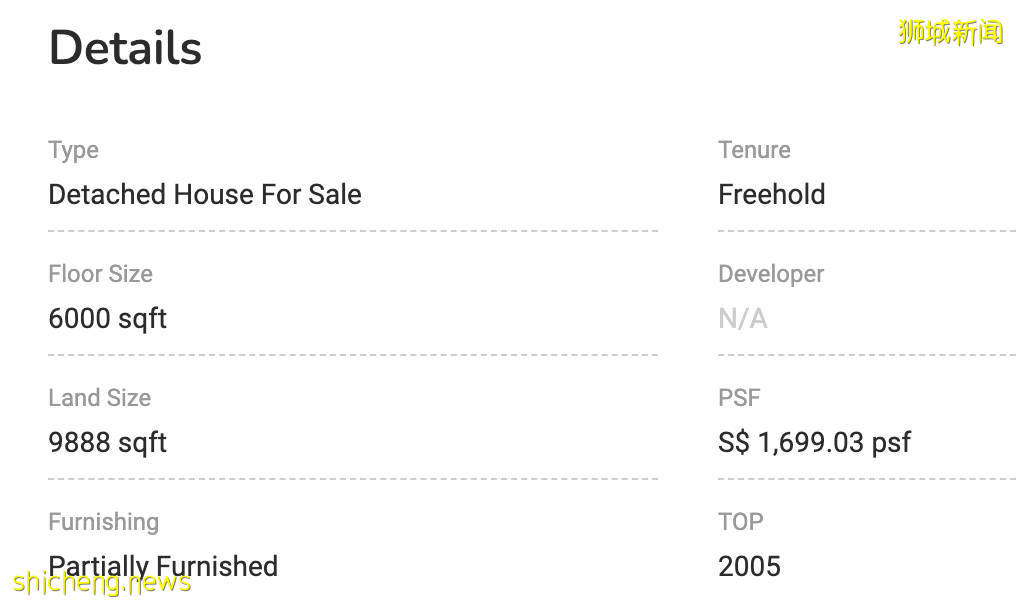Select the 6000 sqft floor size value

(x=107, y=318)
